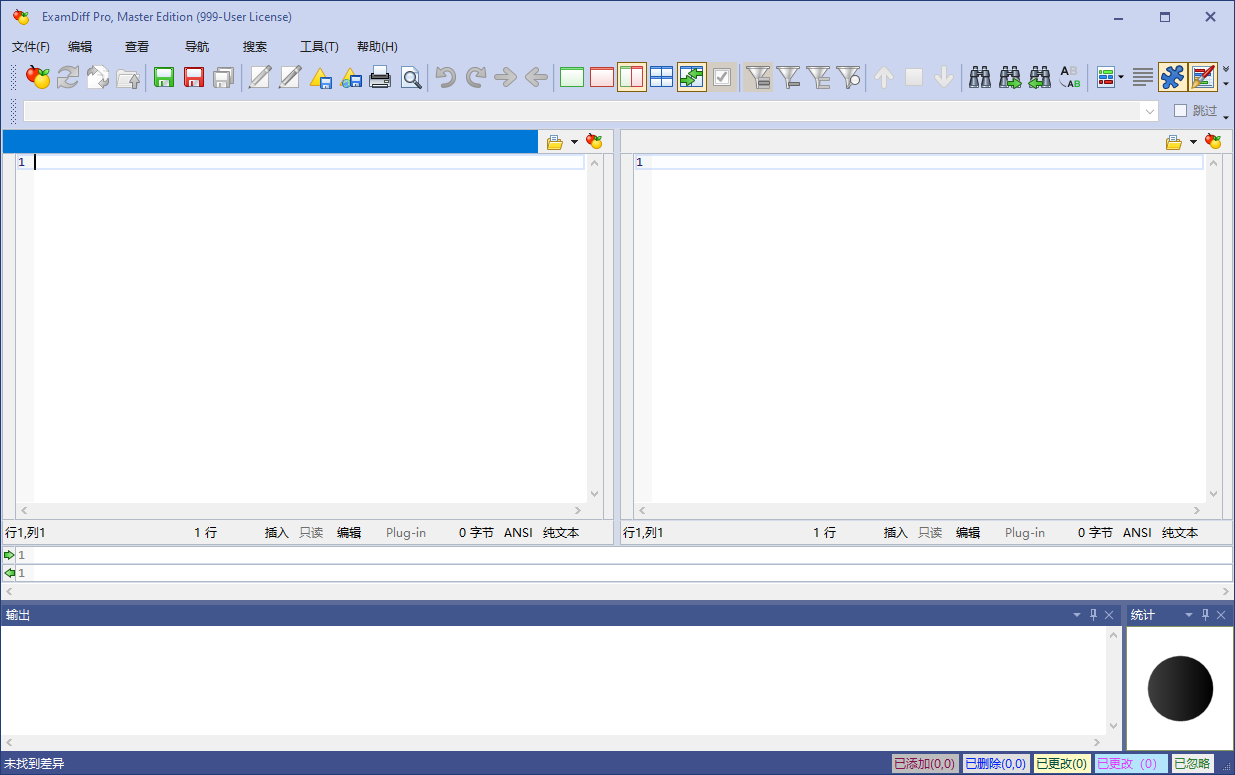Open Find with the plain binoculars icon
This screenshot has height=775, width=1235.
click(980, 77)
